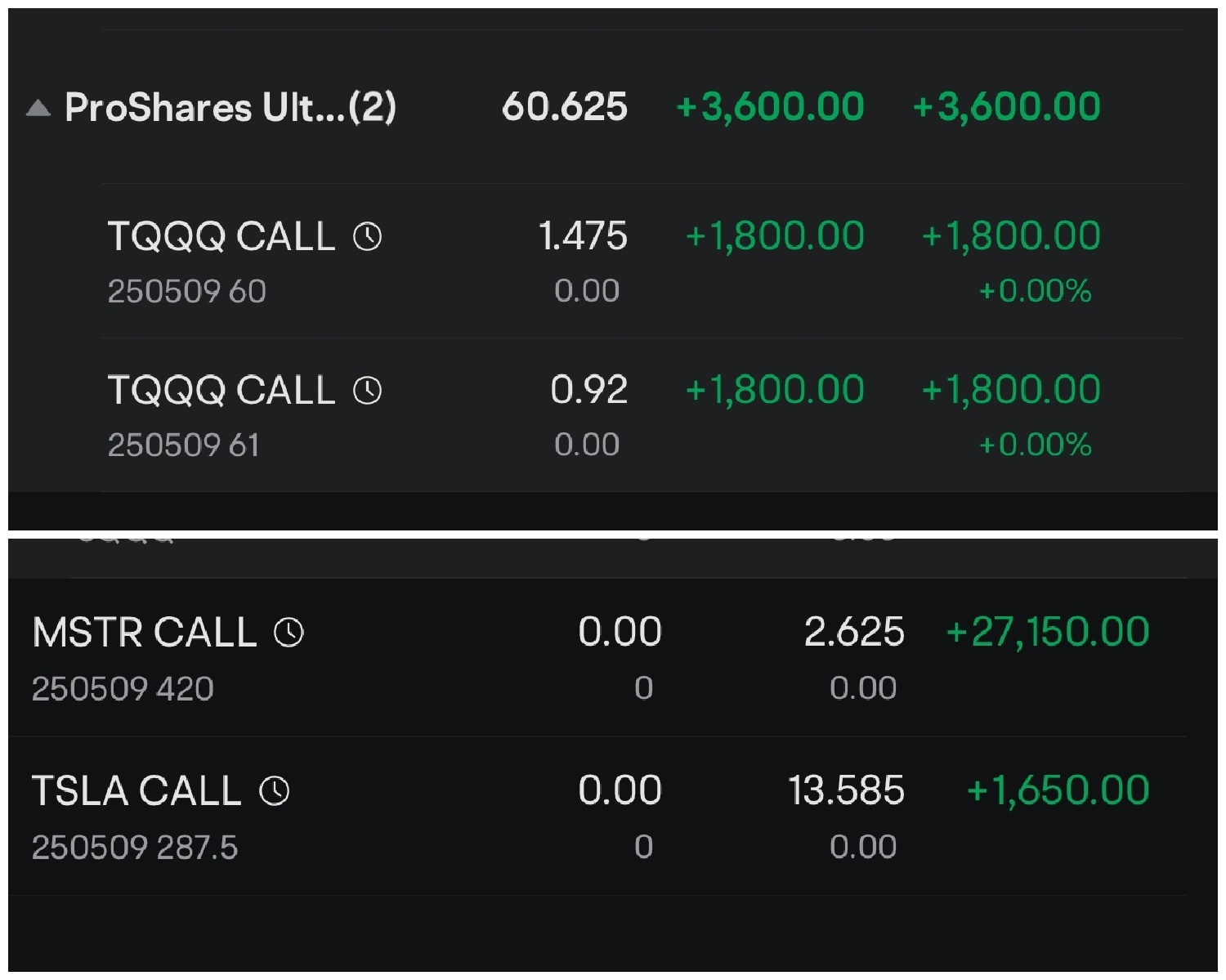Open the TSLA CALL 250509 287.5 row
Screen dimensions: 1226x980
point(597,816)
